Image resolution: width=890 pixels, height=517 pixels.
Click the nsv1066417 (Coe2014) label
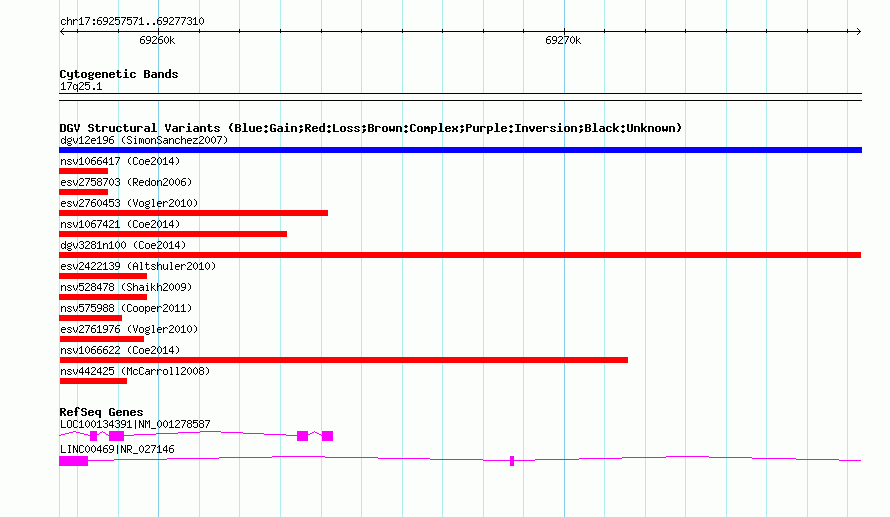120,161
